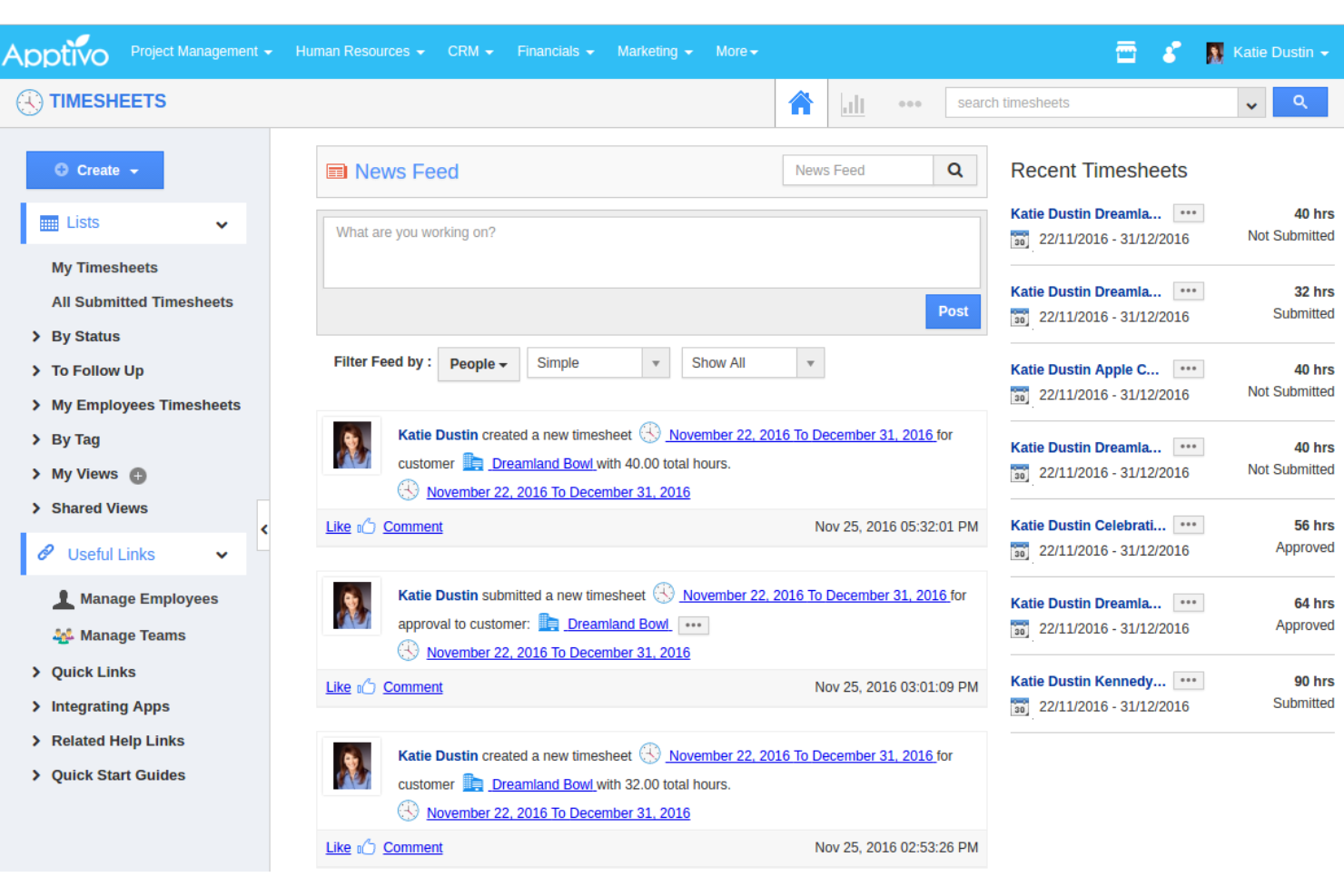This screenshot has height=896, width=1344.
Task: Open the More actions ellipsis in the toolbar
Action: [910, 103]
